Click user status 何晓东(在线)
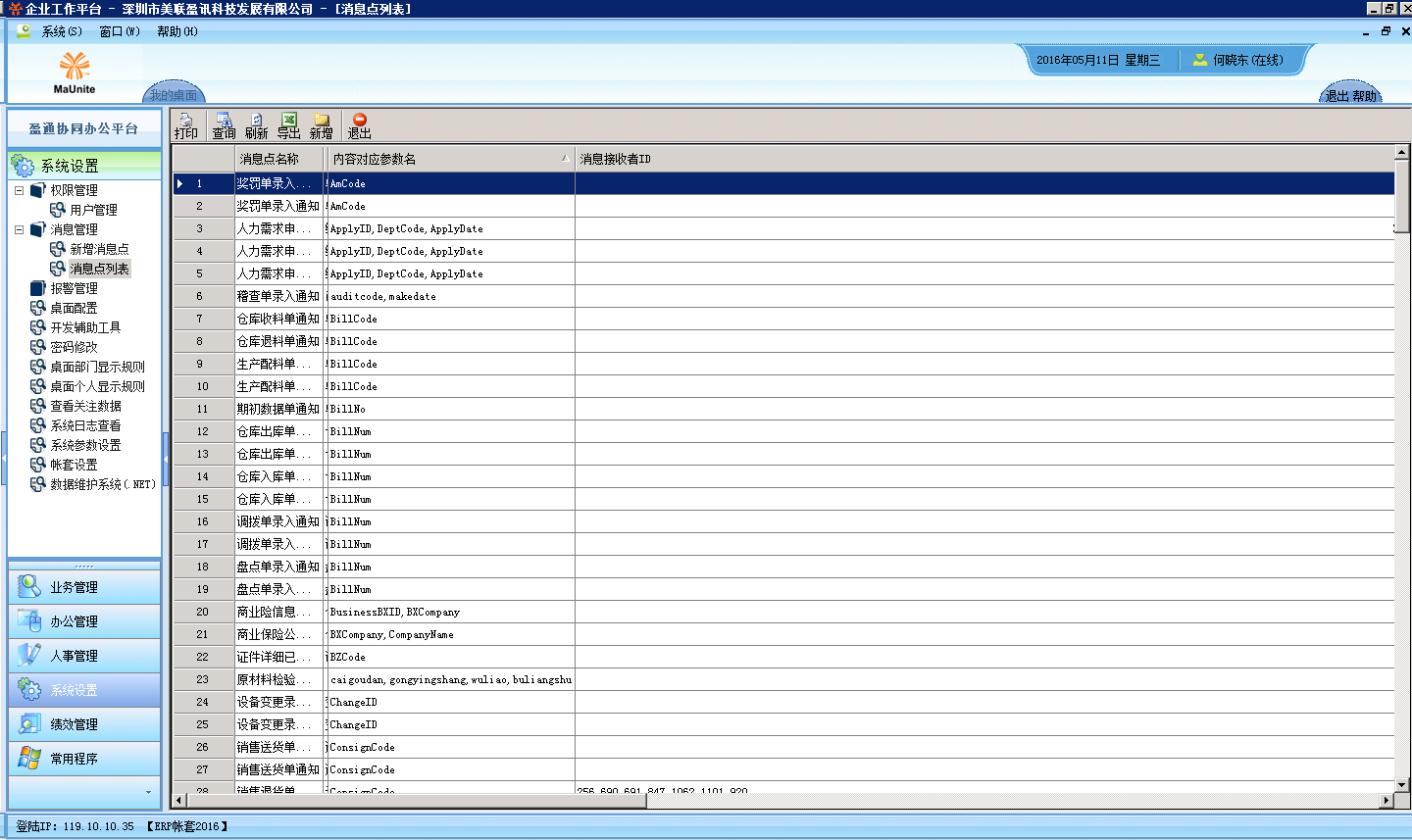 [x=1238, y=60]
